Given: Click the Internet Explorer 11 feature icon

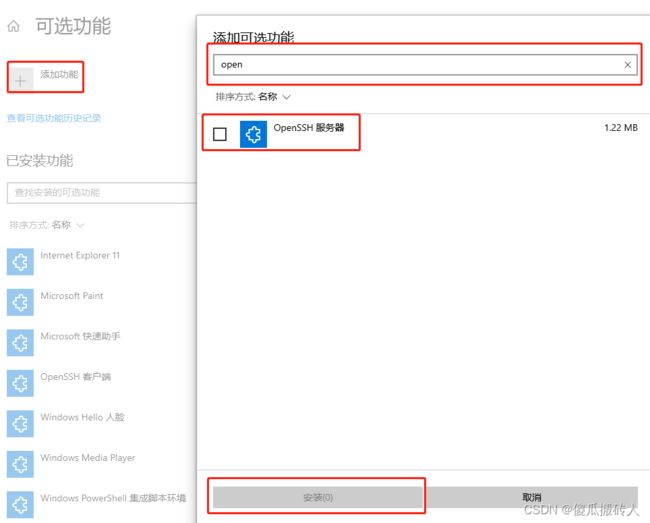Looking at the screenshot, I should (20, 262).
